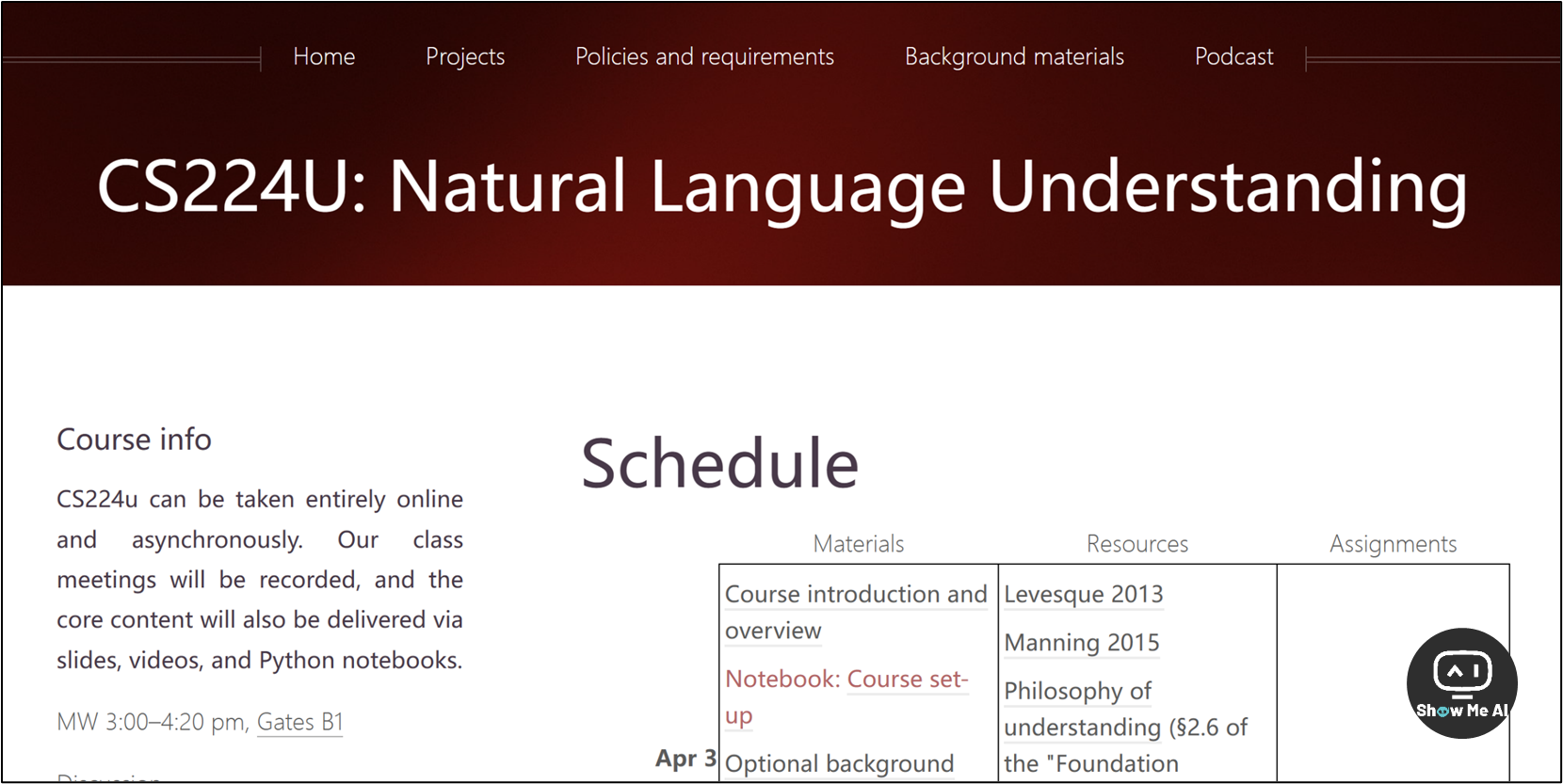Click the Course info heading

click(x=134, y=440)
